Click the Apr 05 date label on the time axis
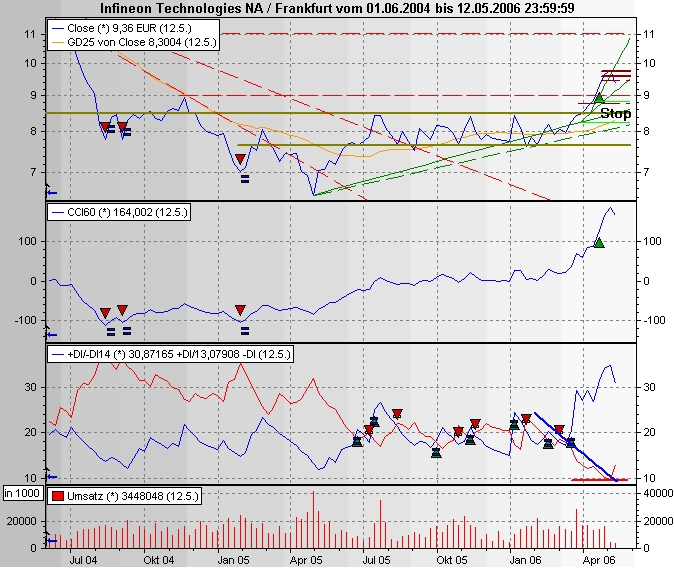Screen dimensions: 674x568 (x=306, y=560)
